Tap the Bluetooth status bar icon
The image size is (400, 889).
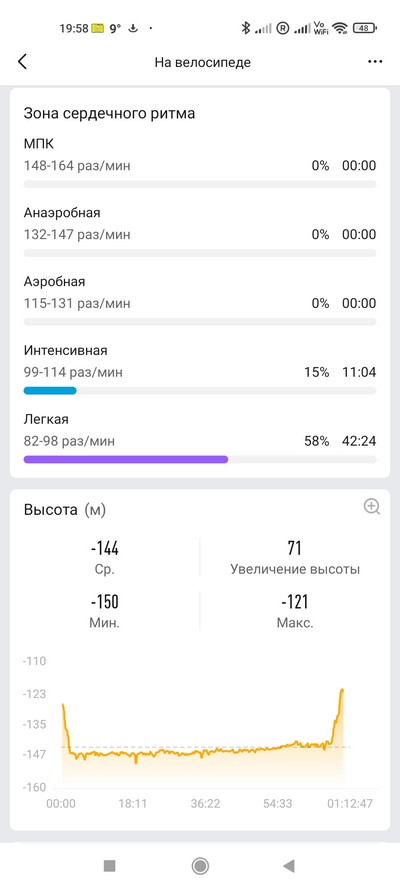(x=245, y=28)
